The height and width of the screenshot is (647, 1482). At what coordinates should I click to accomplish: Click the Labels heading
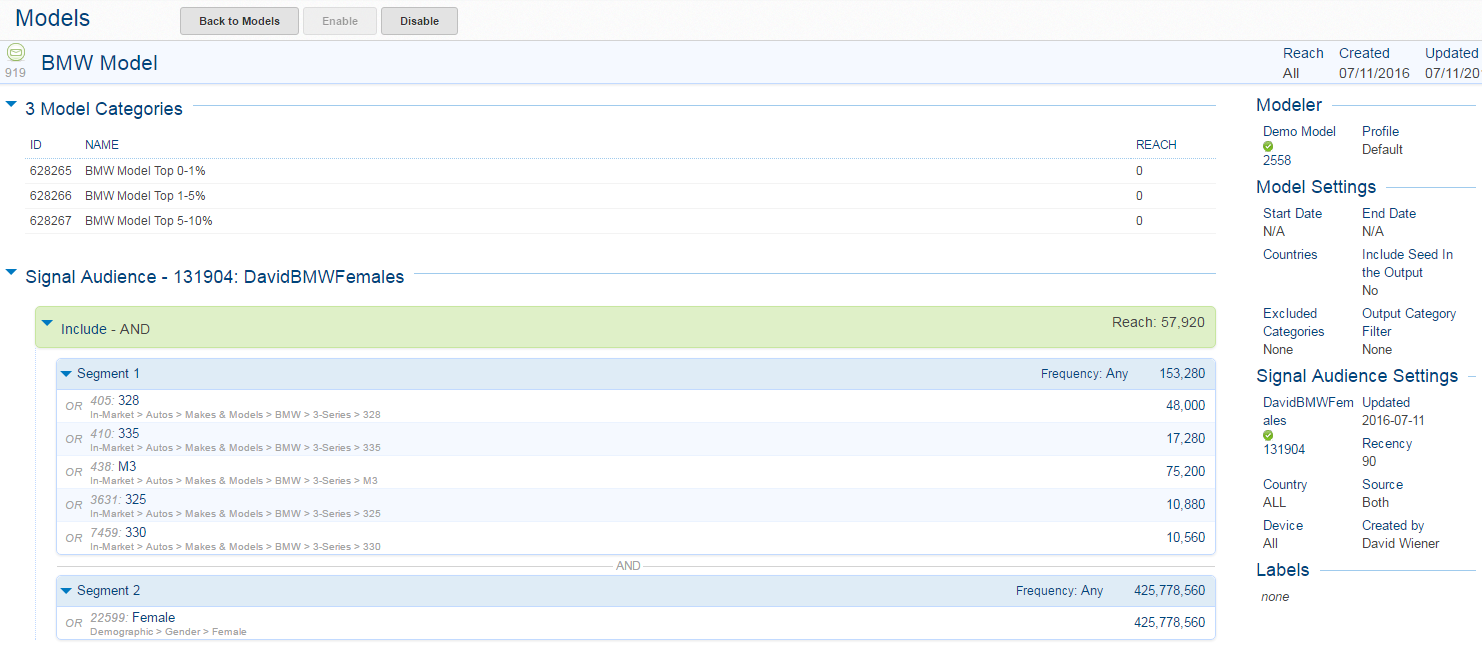(1282, 570)
